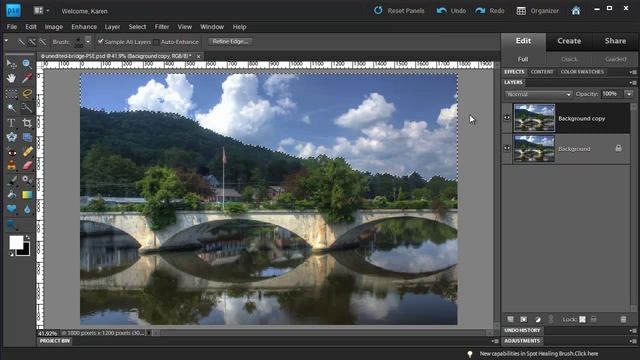Select the Magic Wand tool

pos(11,108)
